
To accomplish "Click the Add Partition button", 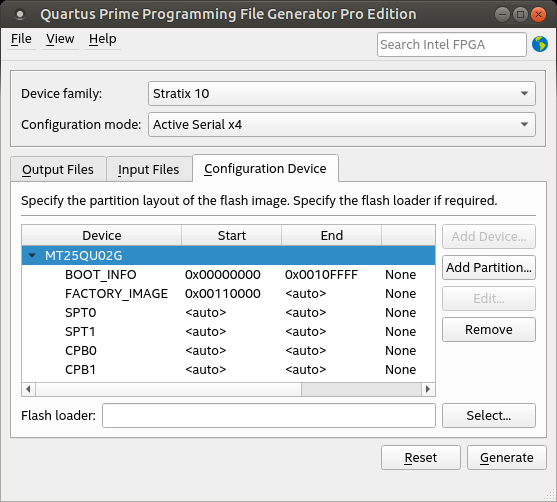I will tap(489, 268).
